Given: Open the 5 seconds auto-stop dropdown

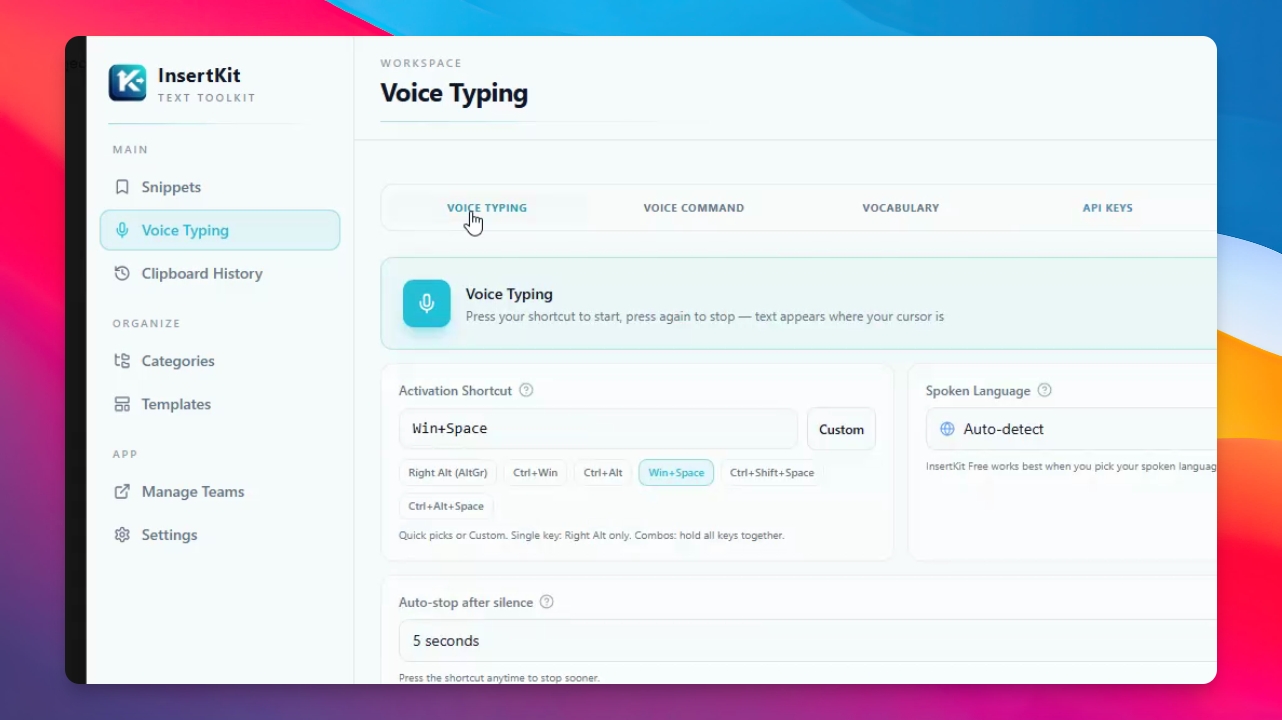Looking at the screenshot, I should (808, 641).
